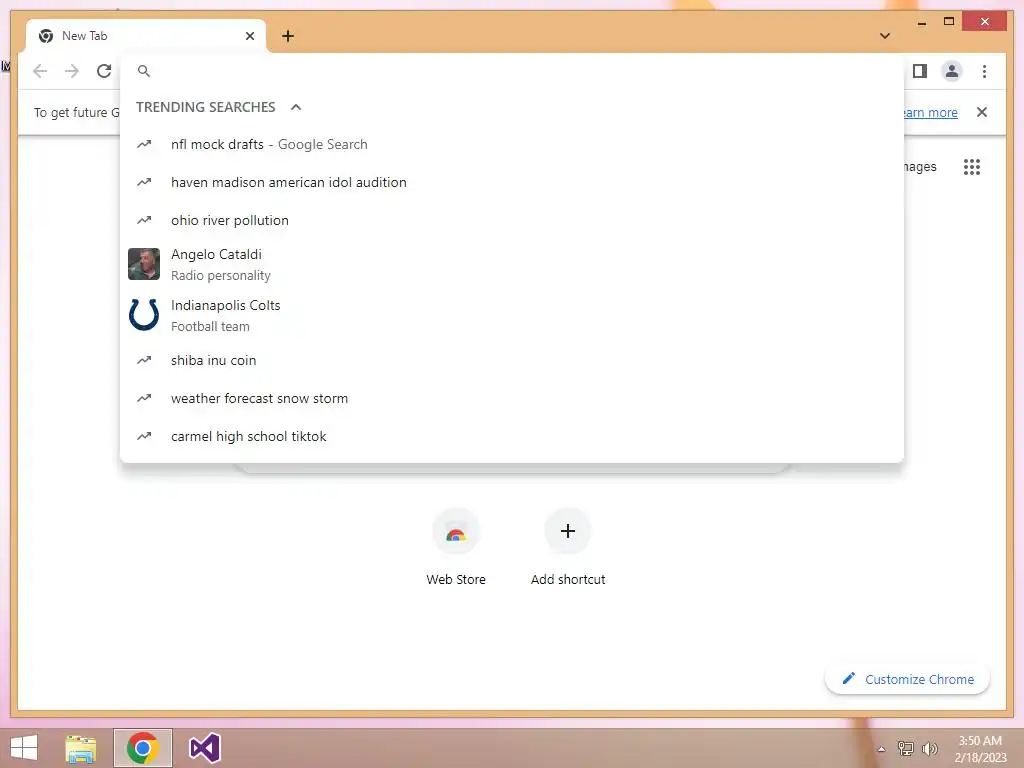Click trending arrow beside 'weather forecast snow storm'
This screenshot has width=1024, height=768.
coord(144,398)
